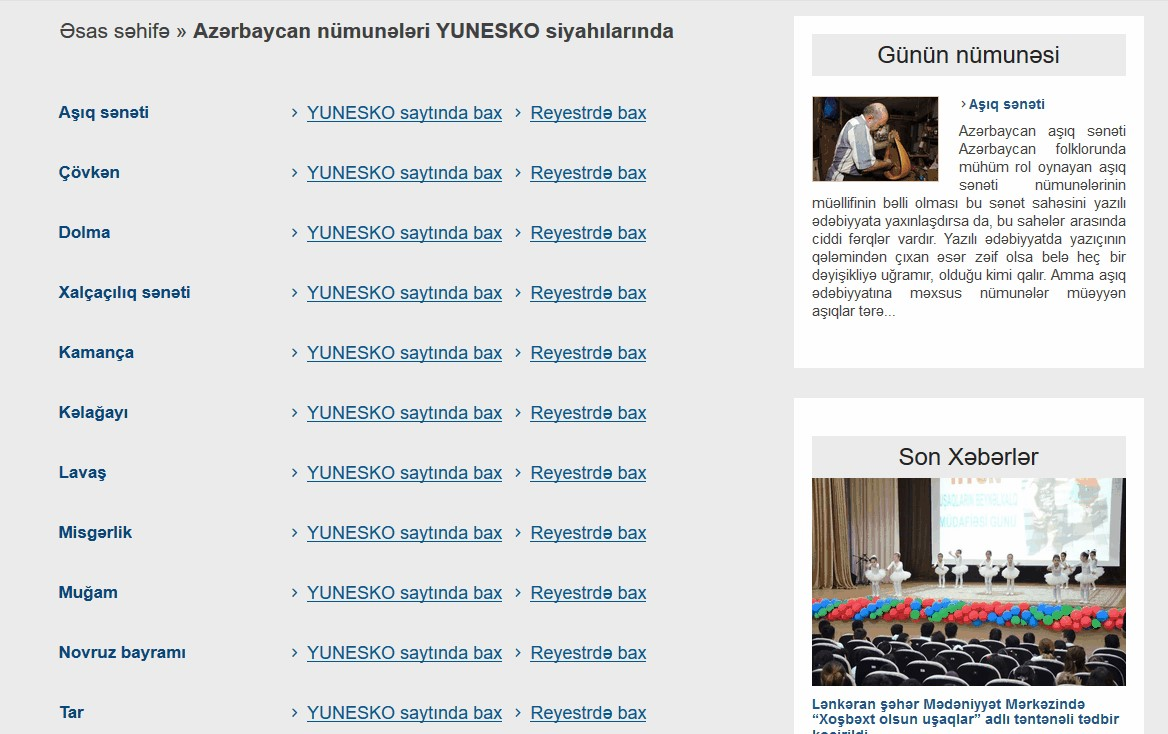Image resolution: width=1168 pixels, height=734 pixels.
Task: Click 'YUNESKO saytında bax' for Kəlağayı
Action: 404,413
